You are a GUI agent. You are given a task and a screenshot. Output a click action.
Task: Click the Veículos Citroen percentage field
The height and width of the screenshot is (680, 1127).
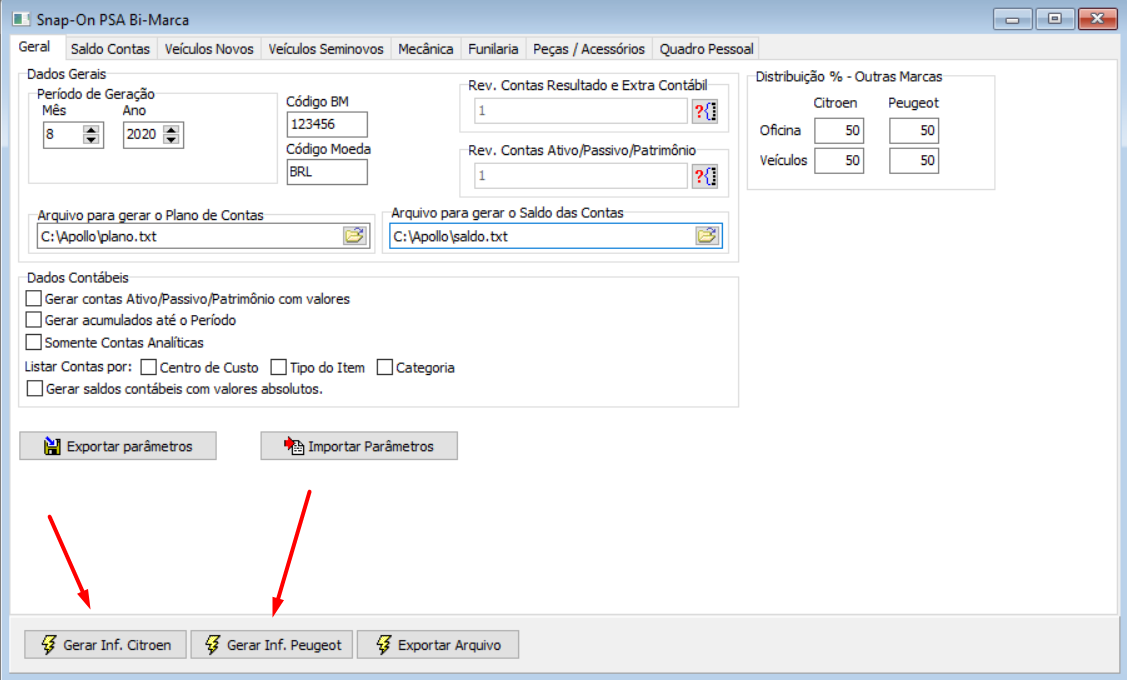click(x=839, y=161)
